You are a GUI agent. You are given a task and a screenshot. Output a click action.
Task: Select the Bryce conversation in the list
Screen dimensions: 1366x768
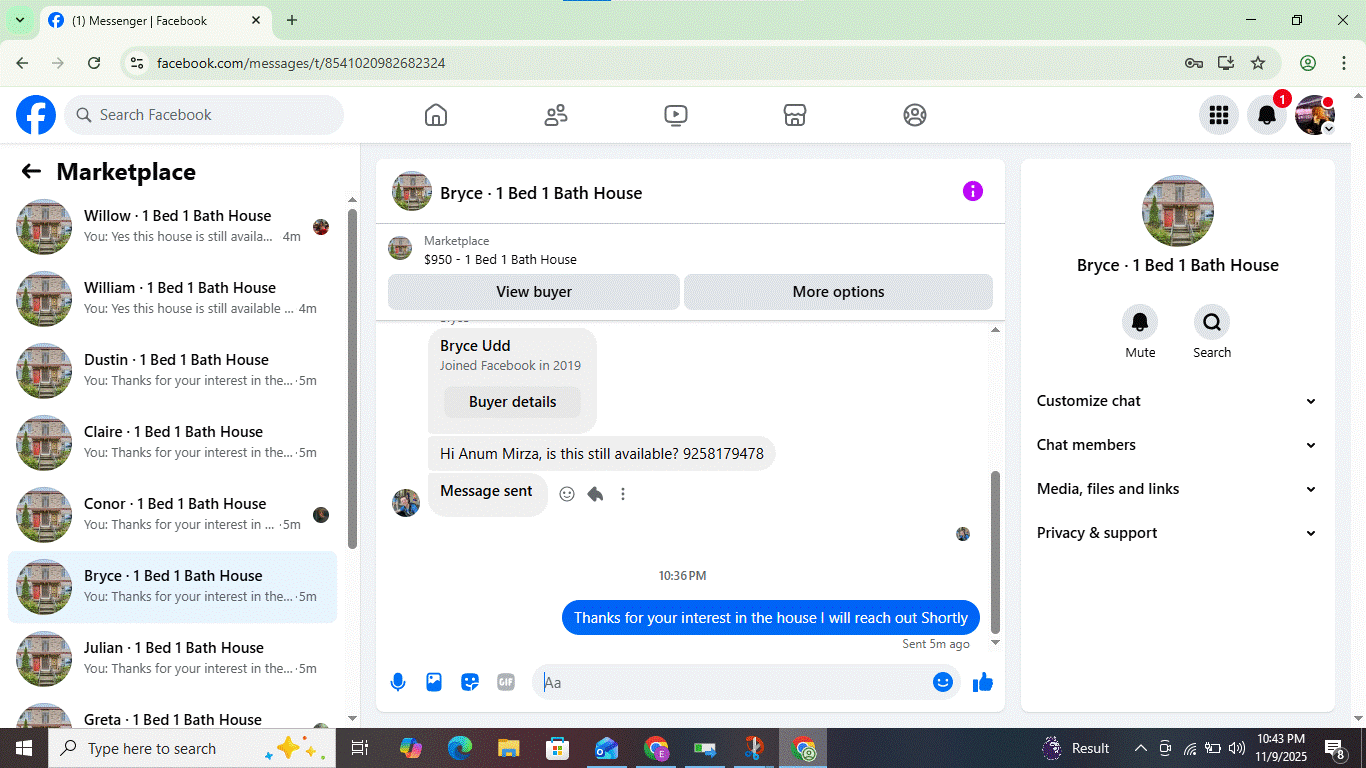[173, 587]
